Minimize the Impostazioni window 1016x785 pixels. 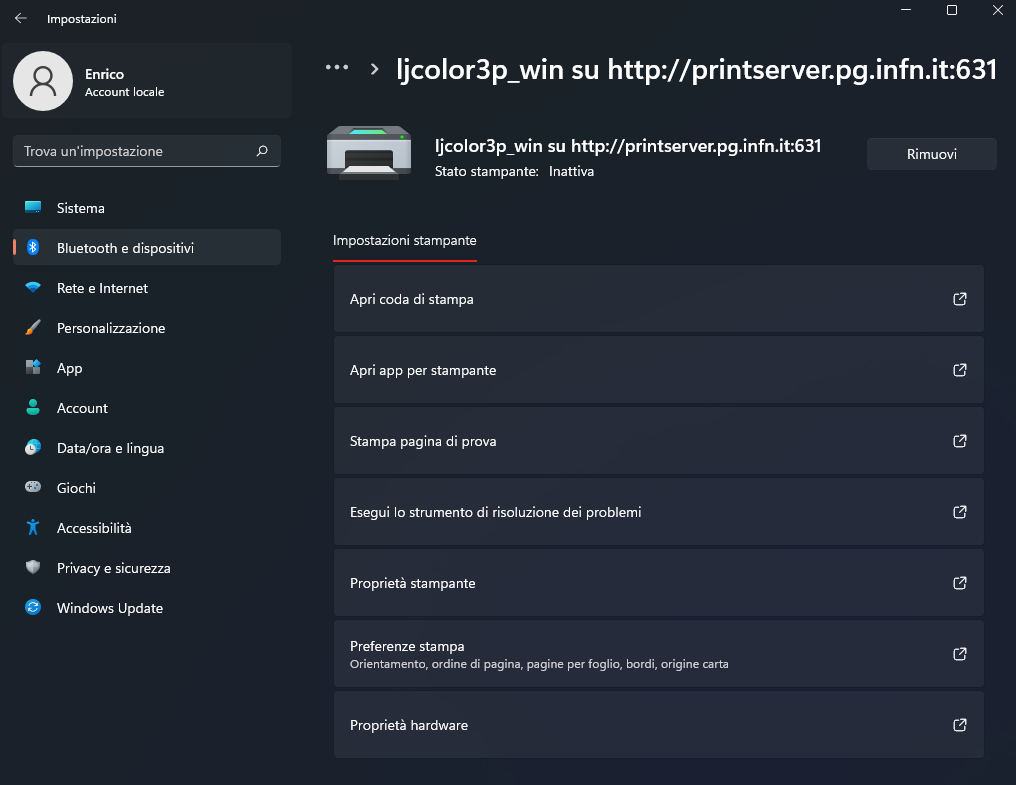coord(906,10)
